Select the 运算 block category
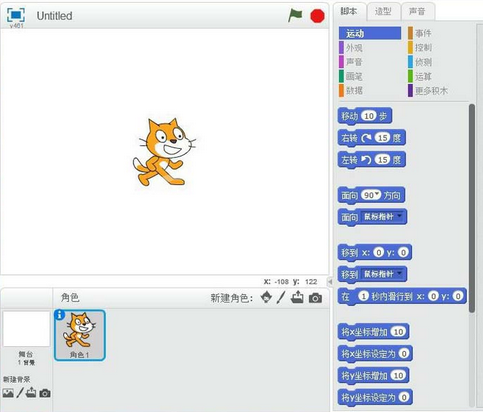483x412 pixels. pyautogui.click(x=420, y=76)
